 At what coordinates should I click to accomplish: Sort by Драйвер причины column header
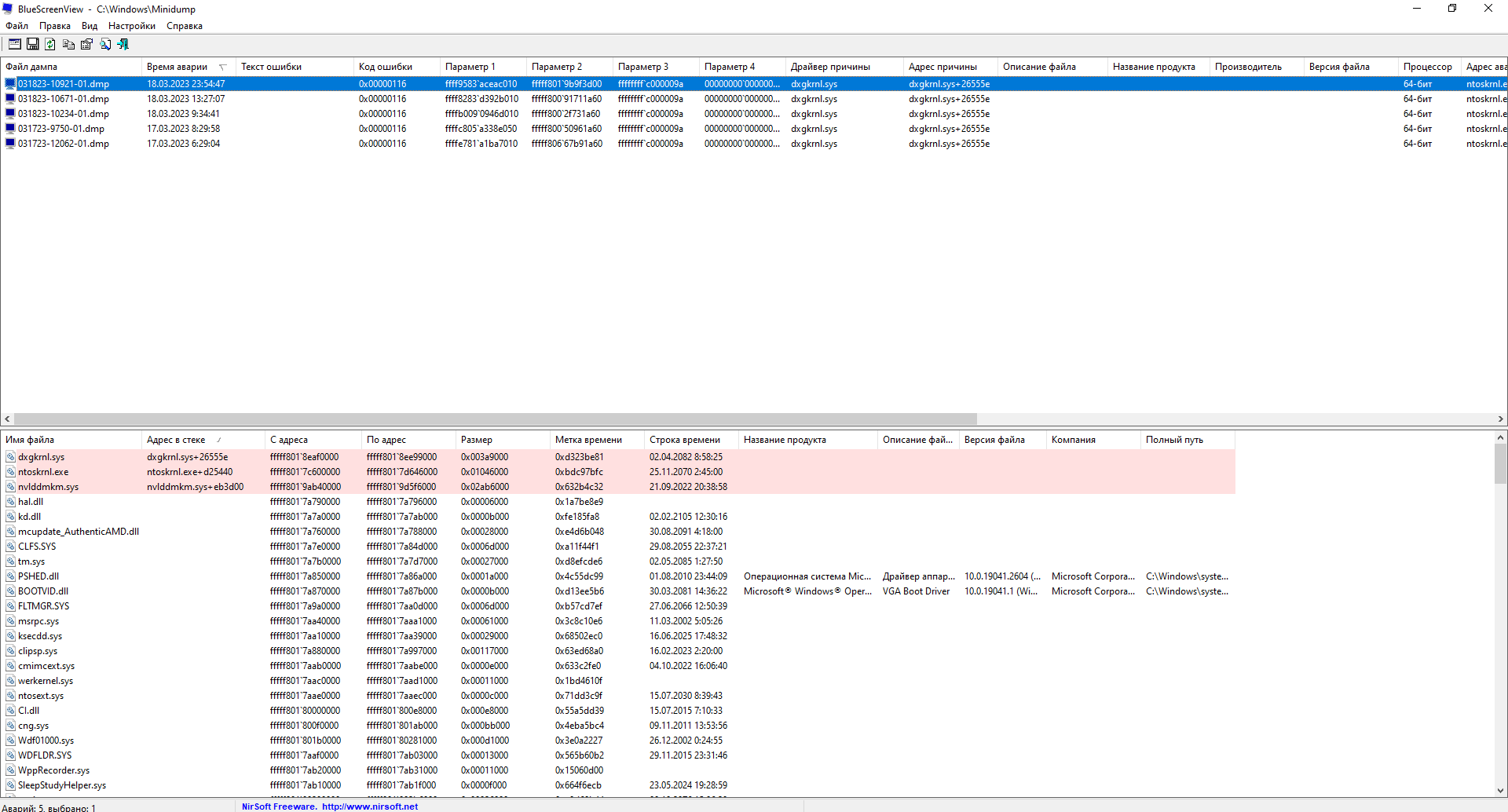844,67
